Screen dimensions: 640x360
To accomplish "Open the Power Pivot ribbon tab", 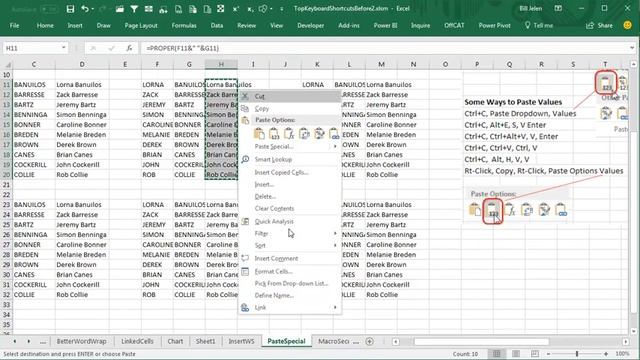I will tap(494, 25).
